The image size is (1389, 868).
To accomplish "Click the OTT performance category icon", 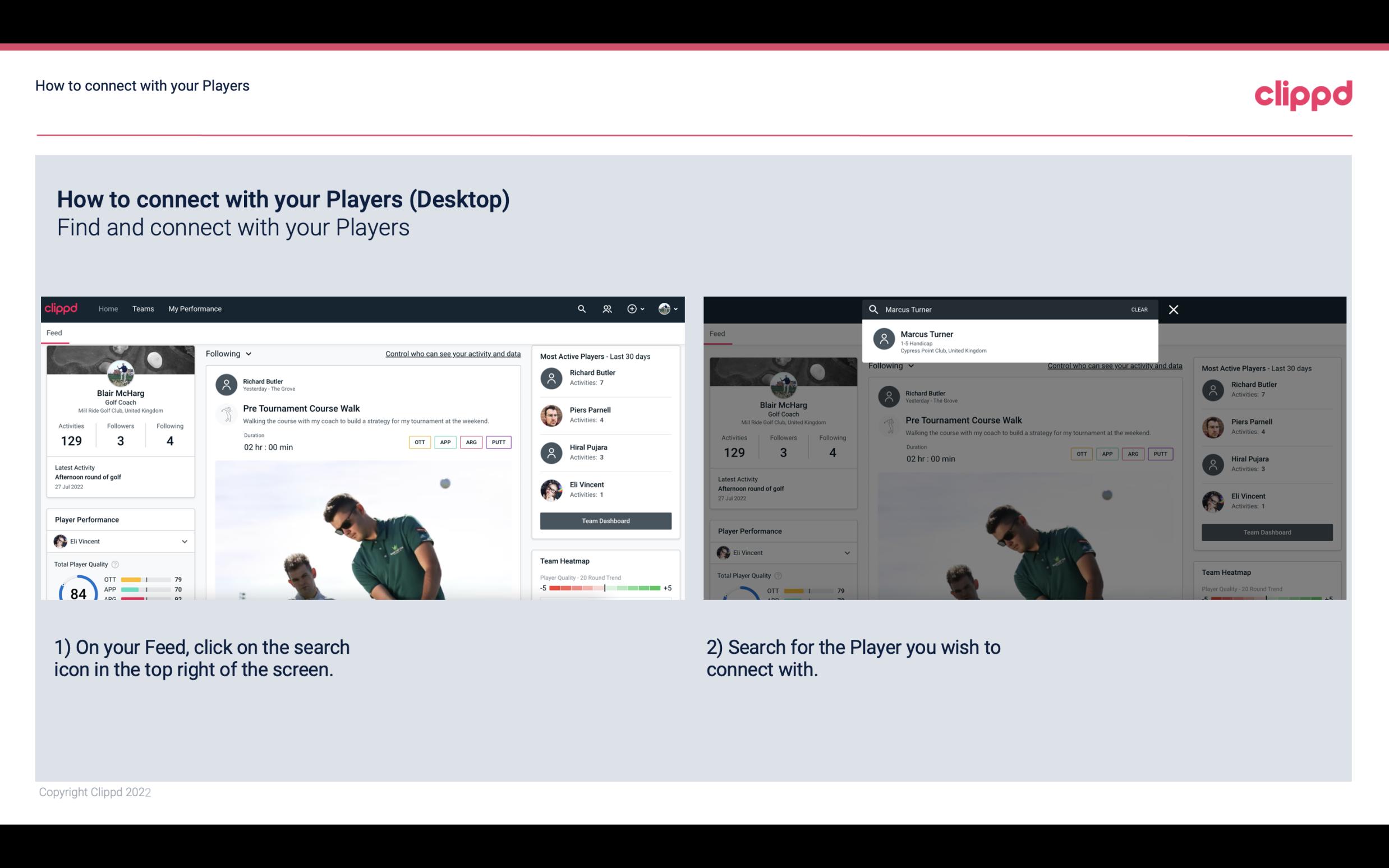I will tap(418, 442).
